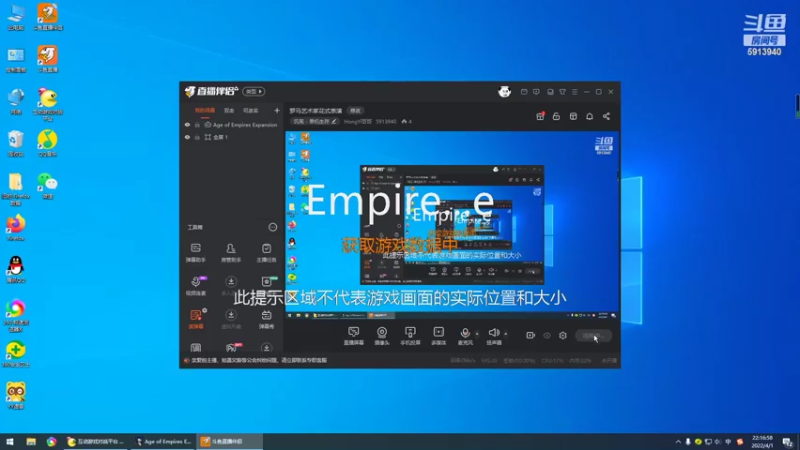800x450 pixels.
Task: Open the 主播任务 tool
Action: 266,253
